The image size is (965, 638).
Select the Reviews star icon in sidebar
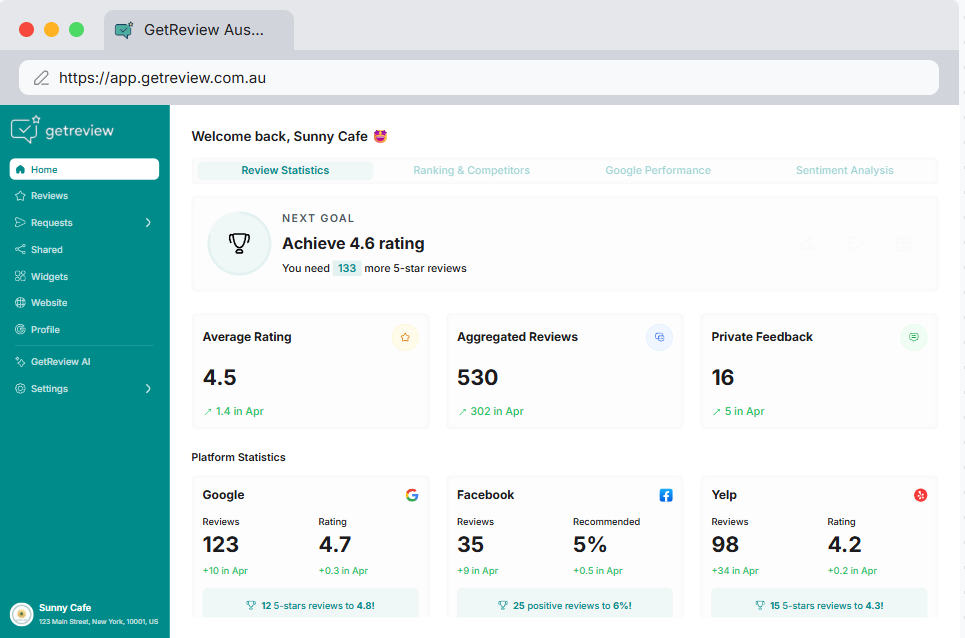20,195
